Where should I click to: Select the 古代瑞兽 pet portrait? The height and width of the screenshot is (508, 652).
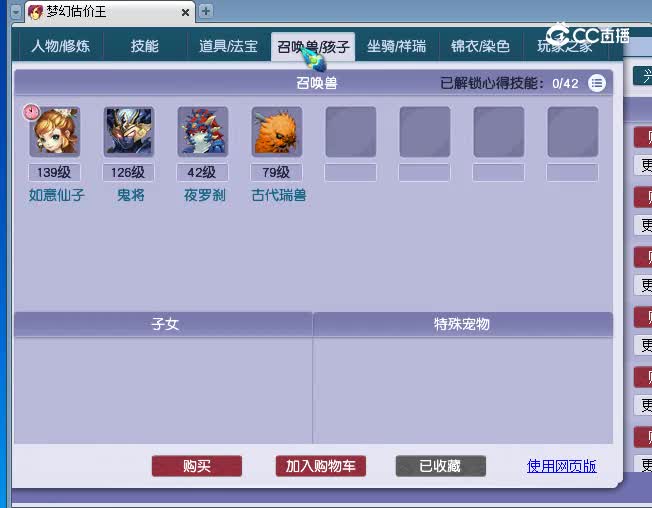click(277, 131)
